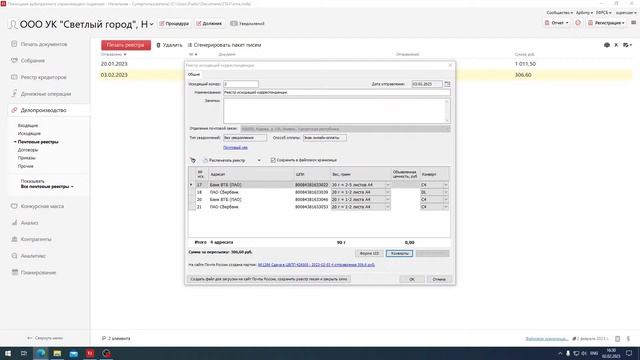Screen dimensions: 640x360
Task: Open the Печать документов sidebar section
Action: pyautogui.click(x=44, y=44)
